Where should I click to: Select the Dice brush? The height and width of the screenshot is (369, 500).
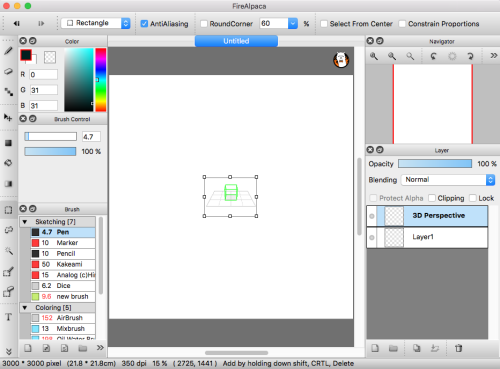[63, 286]
